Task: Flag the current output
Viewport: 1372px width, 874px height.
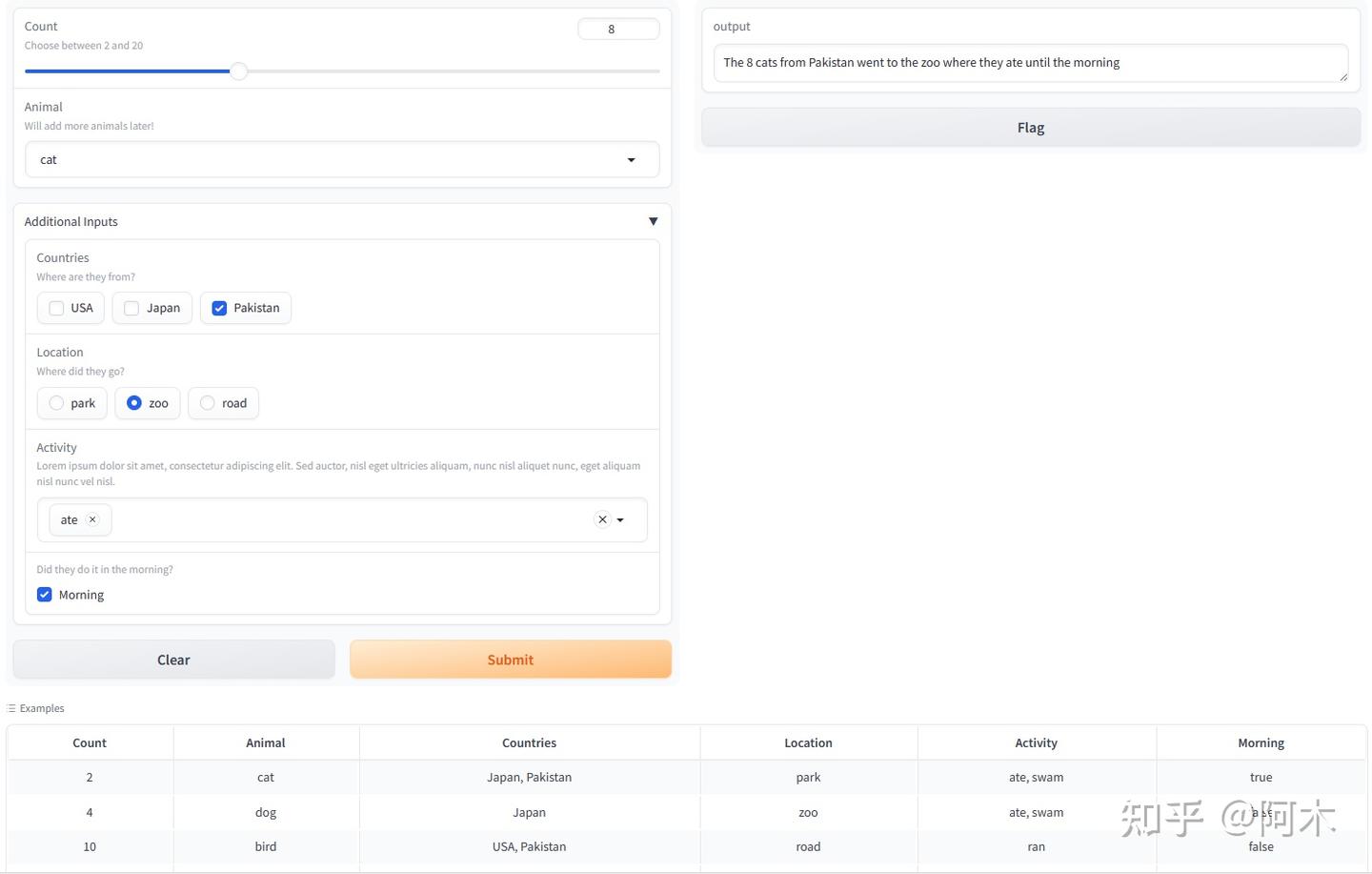Action: click(1030, 128)
